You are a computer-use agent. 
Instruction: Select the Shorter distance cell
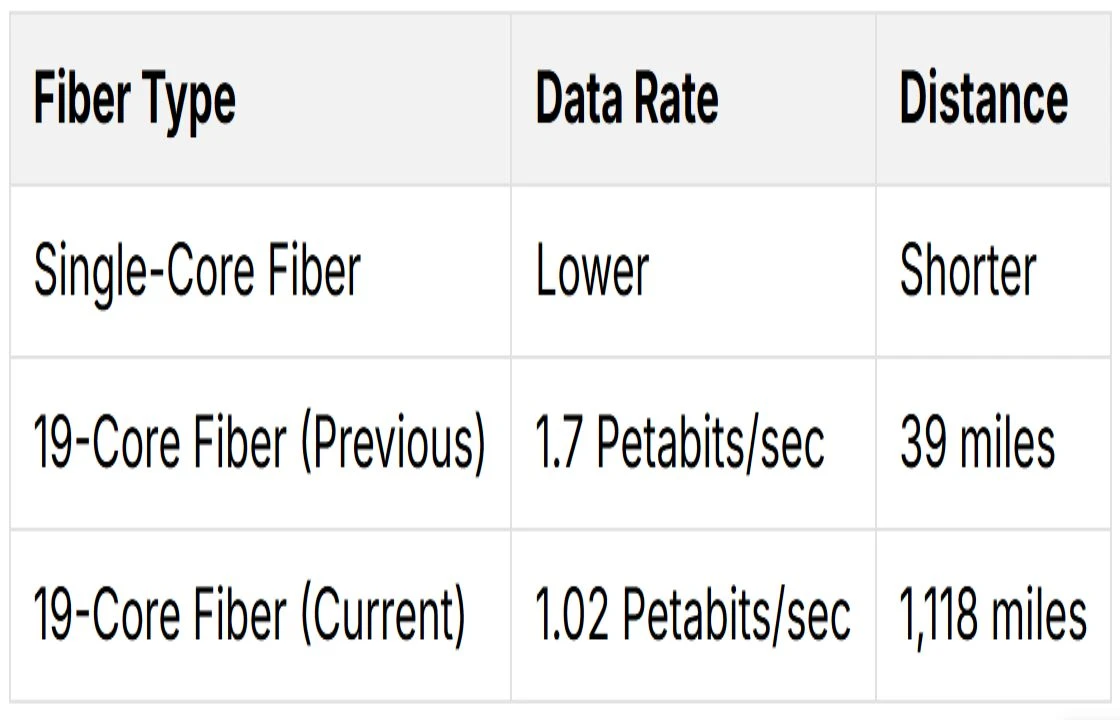pyautogui.click(x=994, y=271)
